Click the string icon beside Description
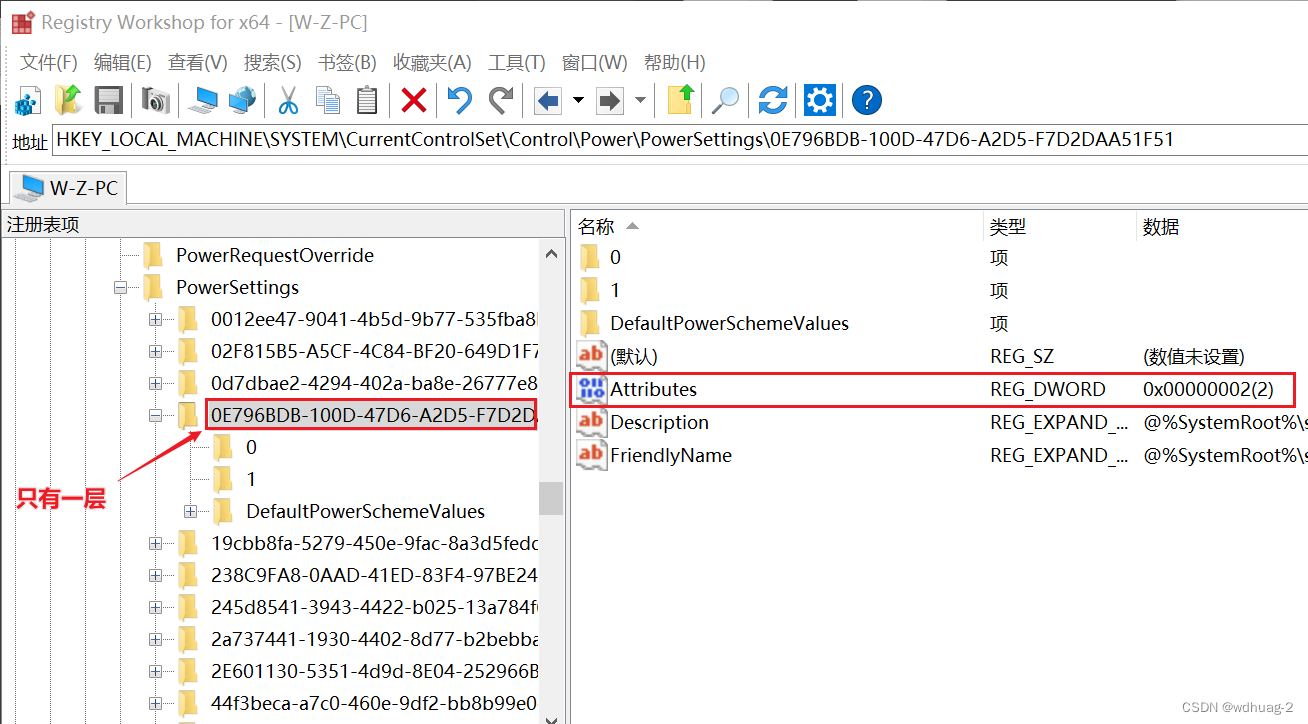Image resolution: width=1308 pixels, height=724 pixels. coord(592,422)
